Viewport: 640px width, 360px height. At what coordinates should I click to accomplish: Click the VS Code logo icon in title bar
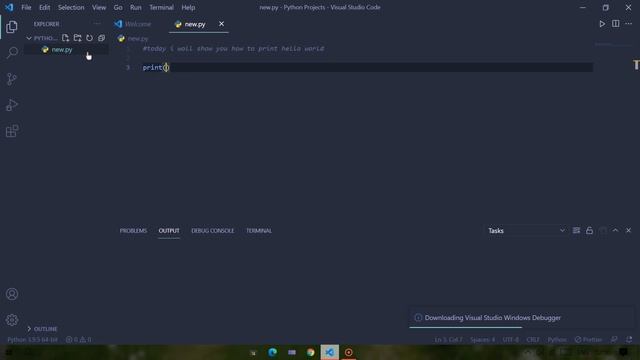click(9, 7)
